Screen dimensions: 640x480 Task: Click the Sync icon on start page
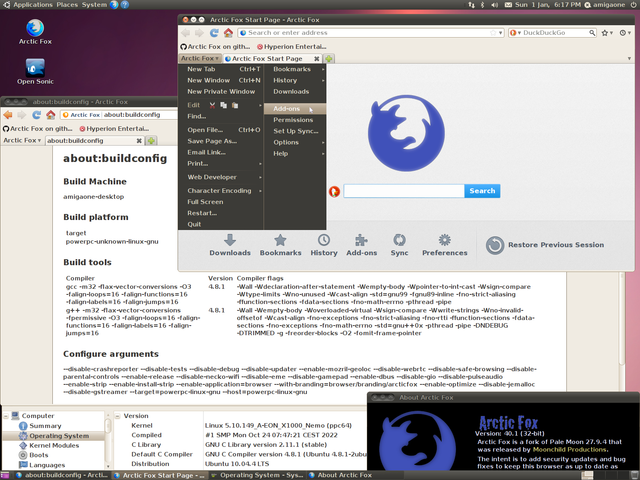(399, 240)
